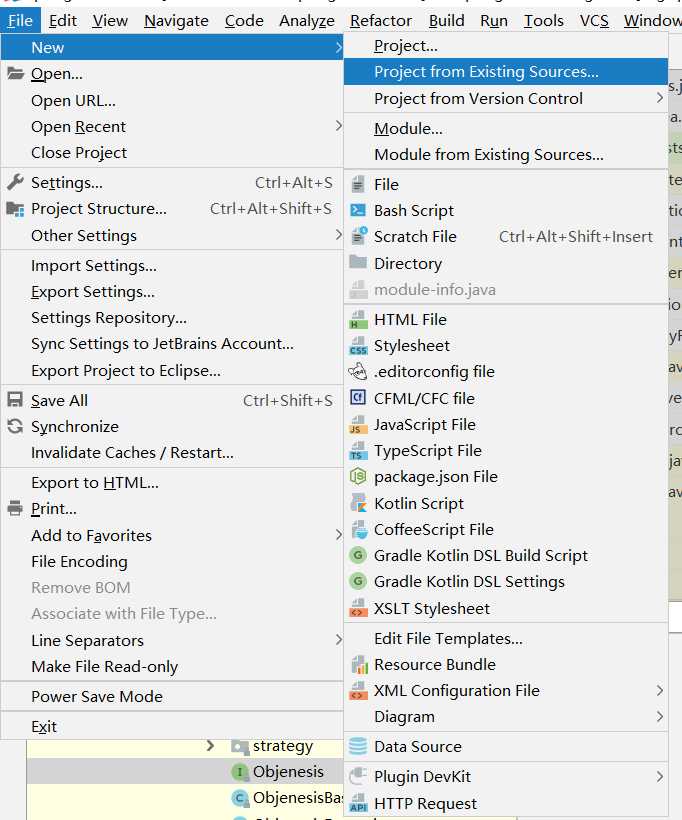This screenshot has width=682, height=820.
Task: Open the Refactor menu
Action: click(381, 21)
